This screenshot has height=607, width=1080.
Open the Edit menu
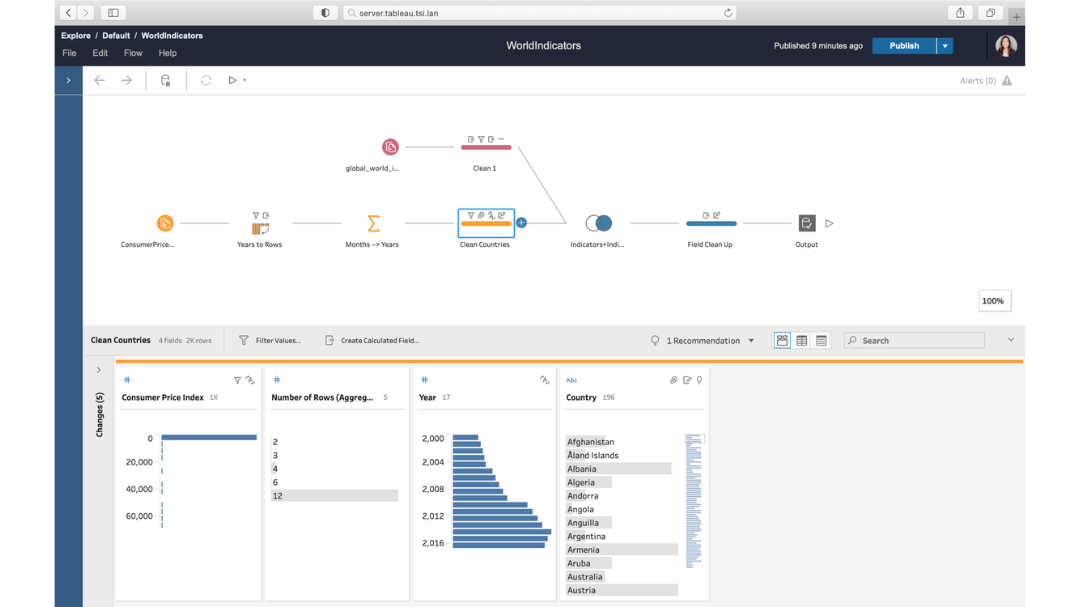pos(100,53)
